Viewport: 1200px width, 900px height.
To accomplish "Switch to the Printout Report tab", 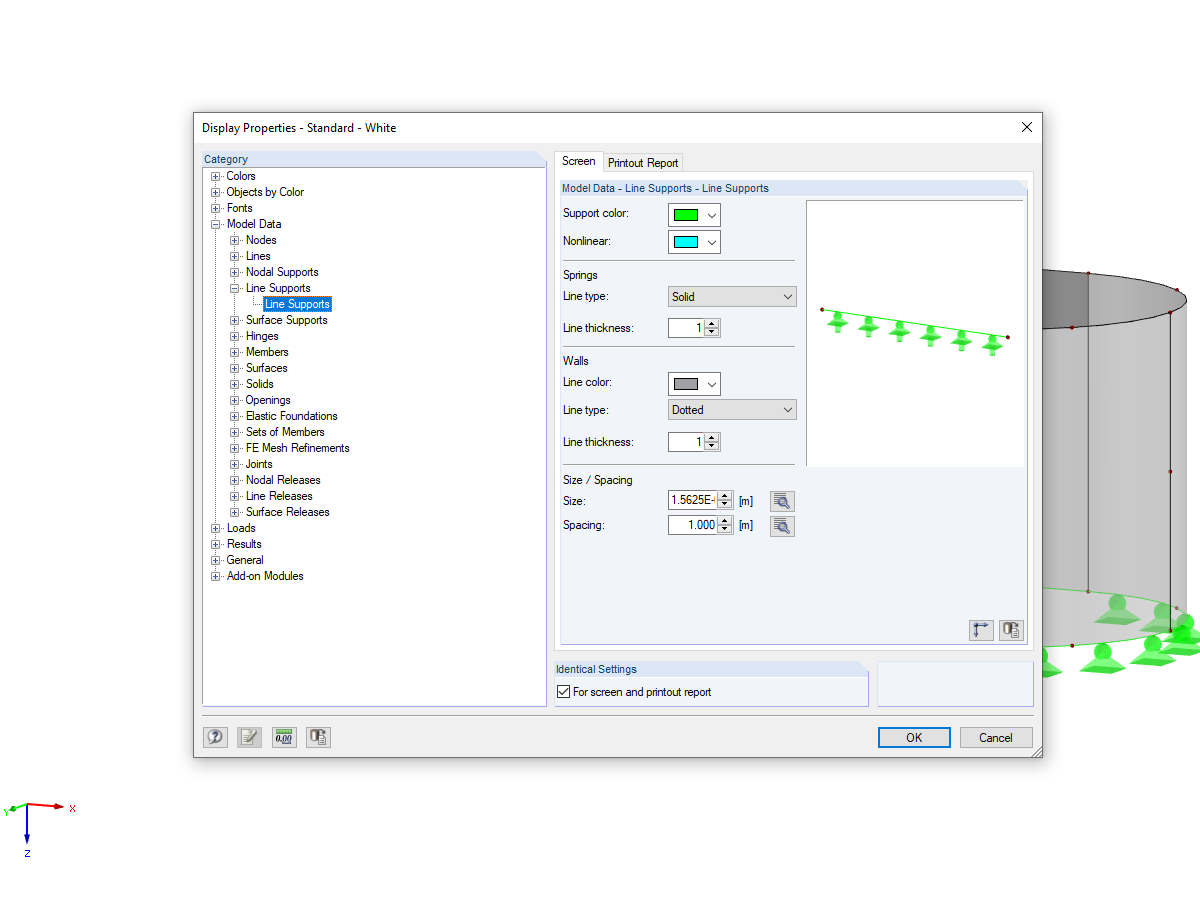I will coord(643,162).
